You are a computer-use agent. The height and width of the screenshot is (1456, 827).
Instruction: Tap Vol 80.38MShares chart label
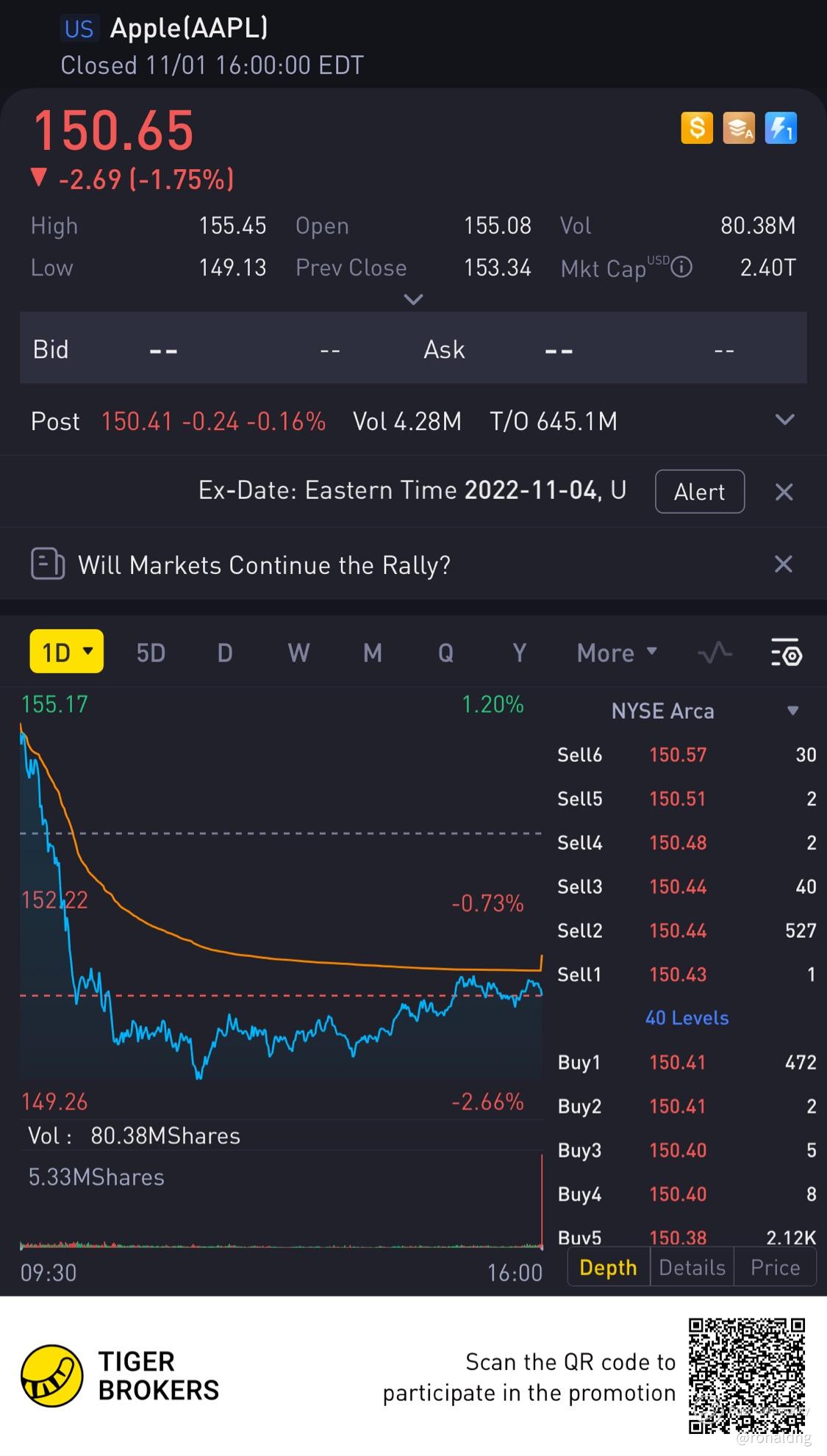click(135, 1136)
